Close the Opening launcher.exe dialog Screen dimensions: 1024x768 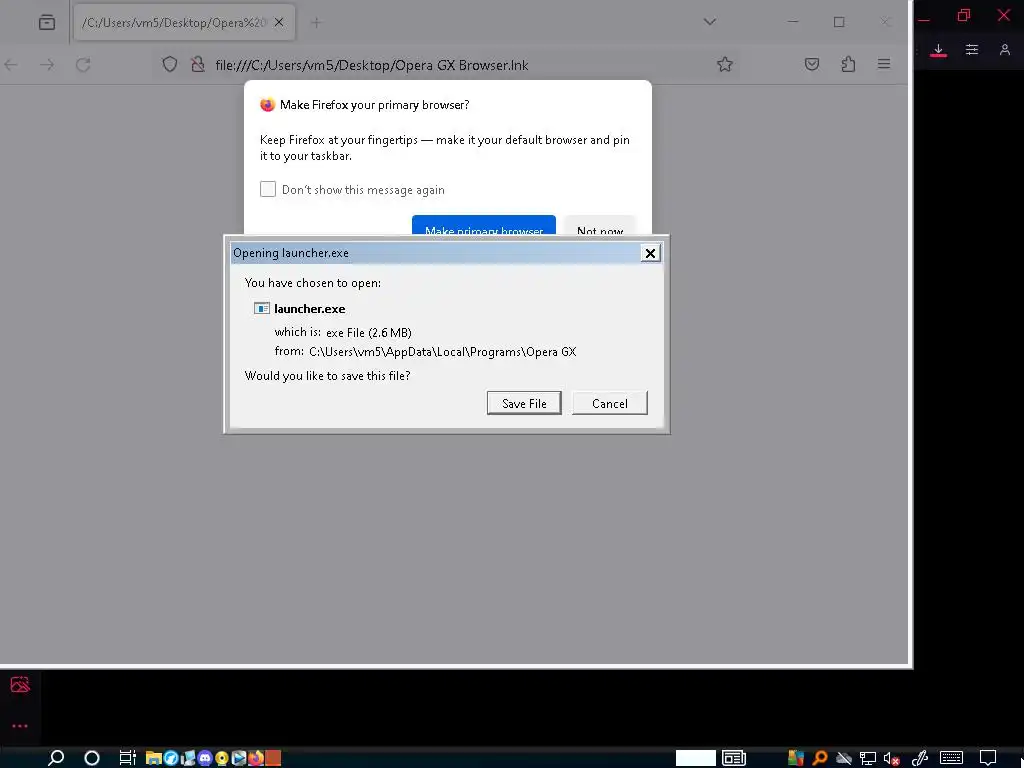[650, 253]
